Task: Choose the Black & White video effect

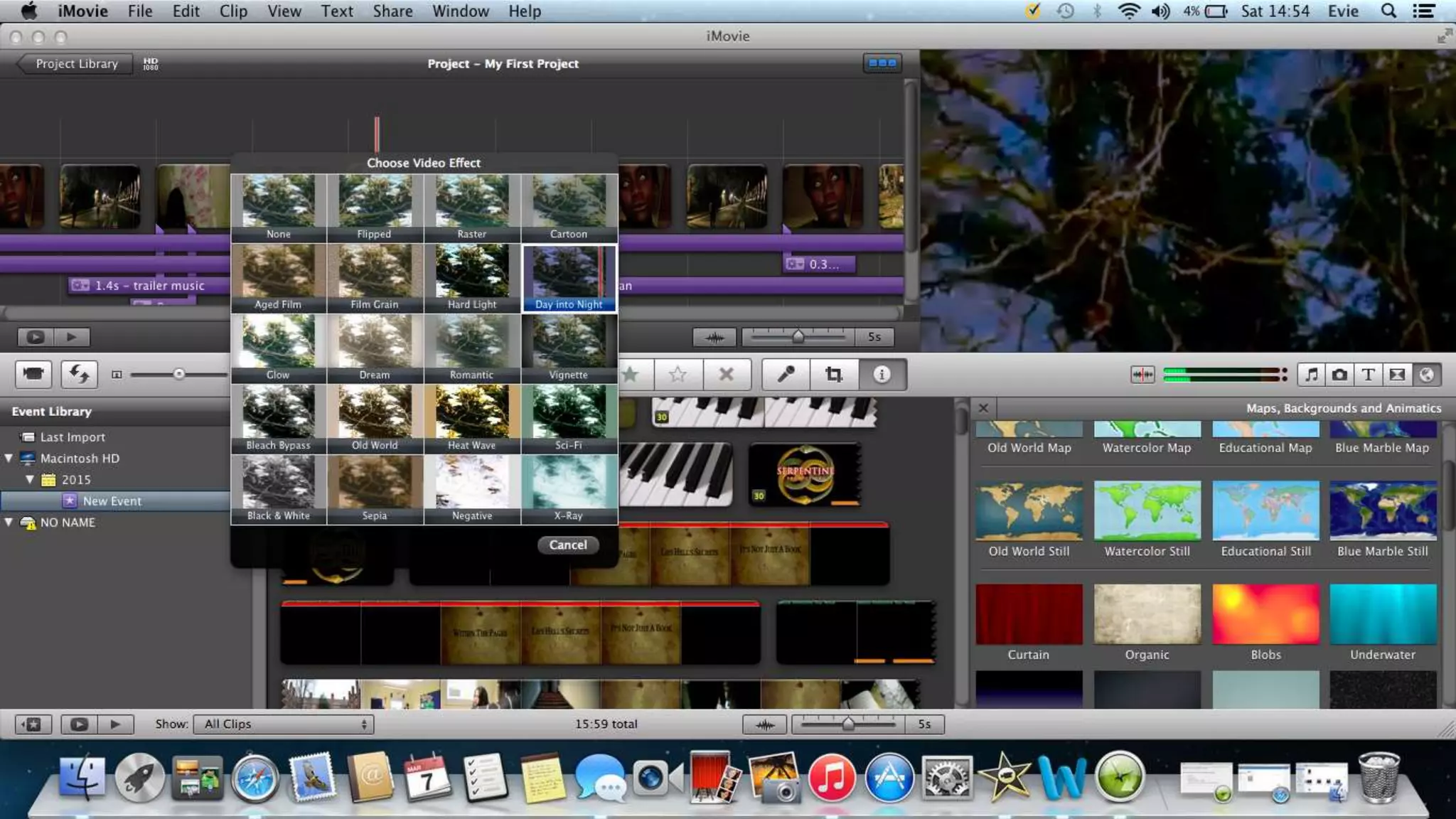Action: (279, 490)
